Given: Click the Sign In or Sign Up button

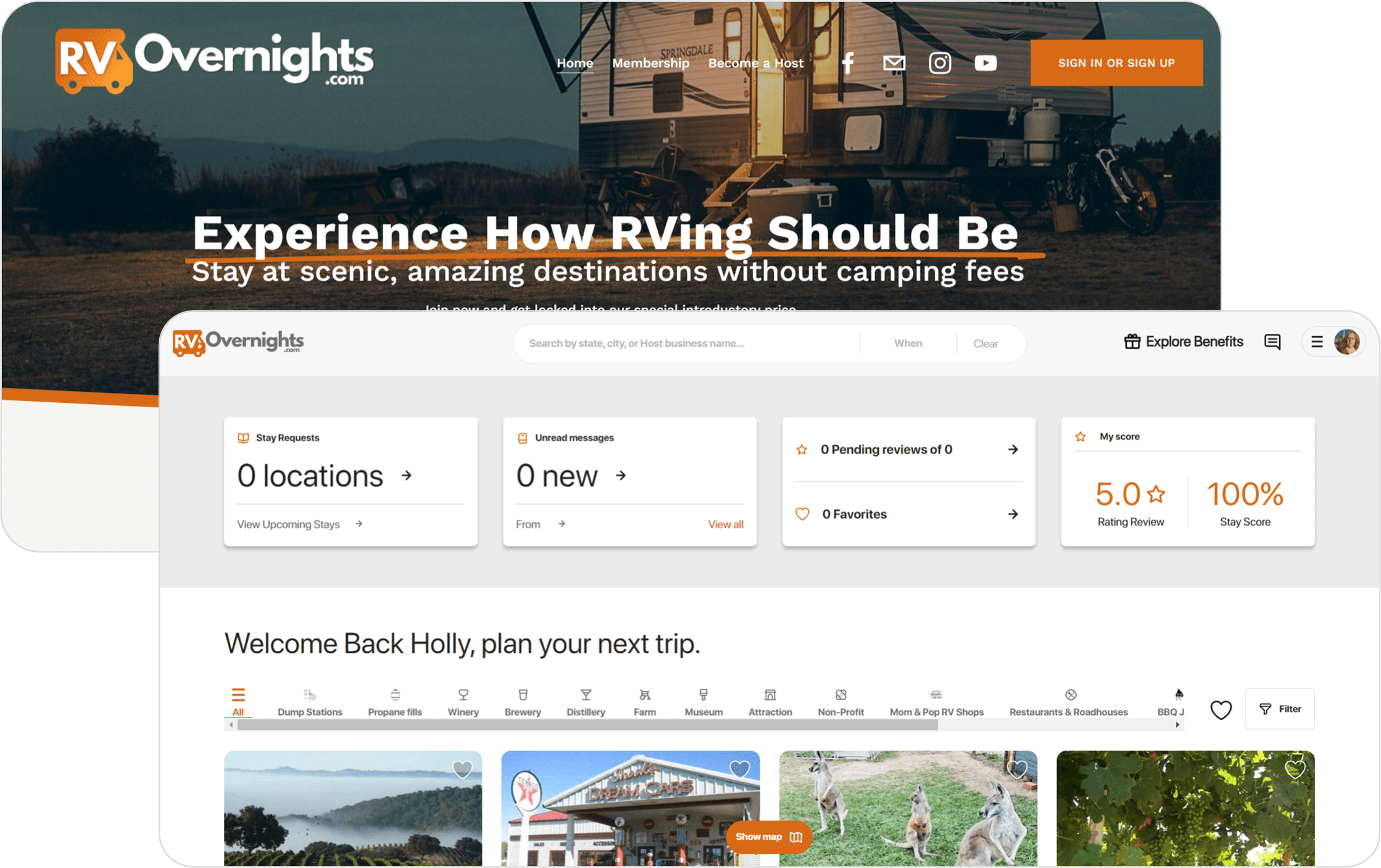Looking at the screenshot, I should click(x=1116, y=63).
